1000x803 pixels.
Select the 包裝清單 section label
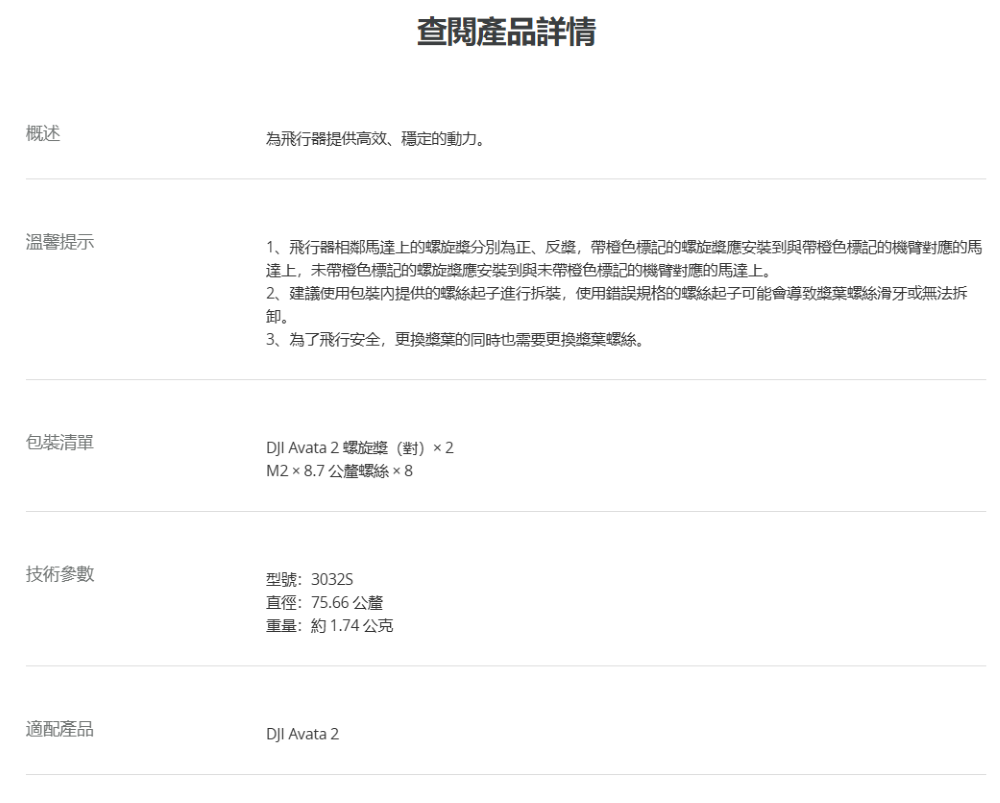(x=60, y=442)
